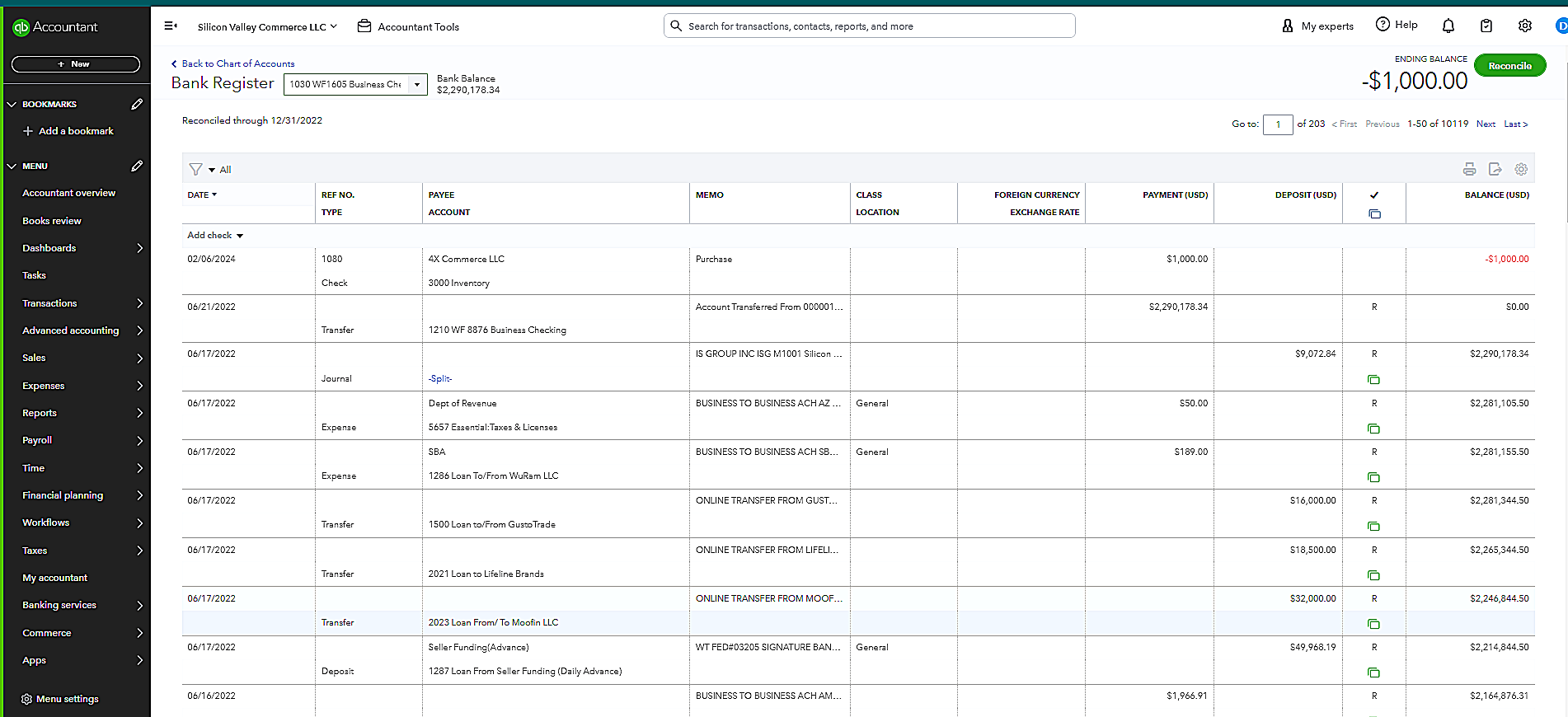Click Menu settings gear icon
This screenshot has width=1568, height=717.
26,699
